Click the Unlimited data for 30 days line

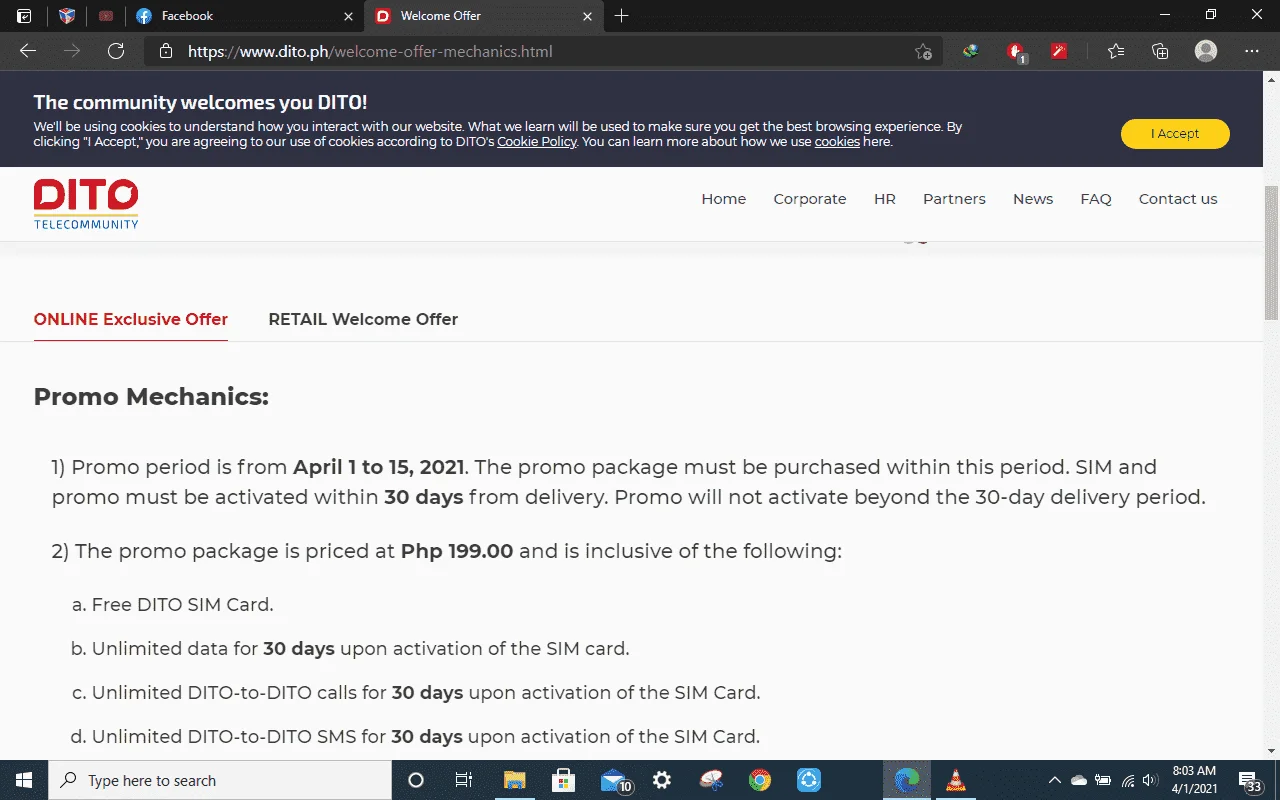click(350, 649)
